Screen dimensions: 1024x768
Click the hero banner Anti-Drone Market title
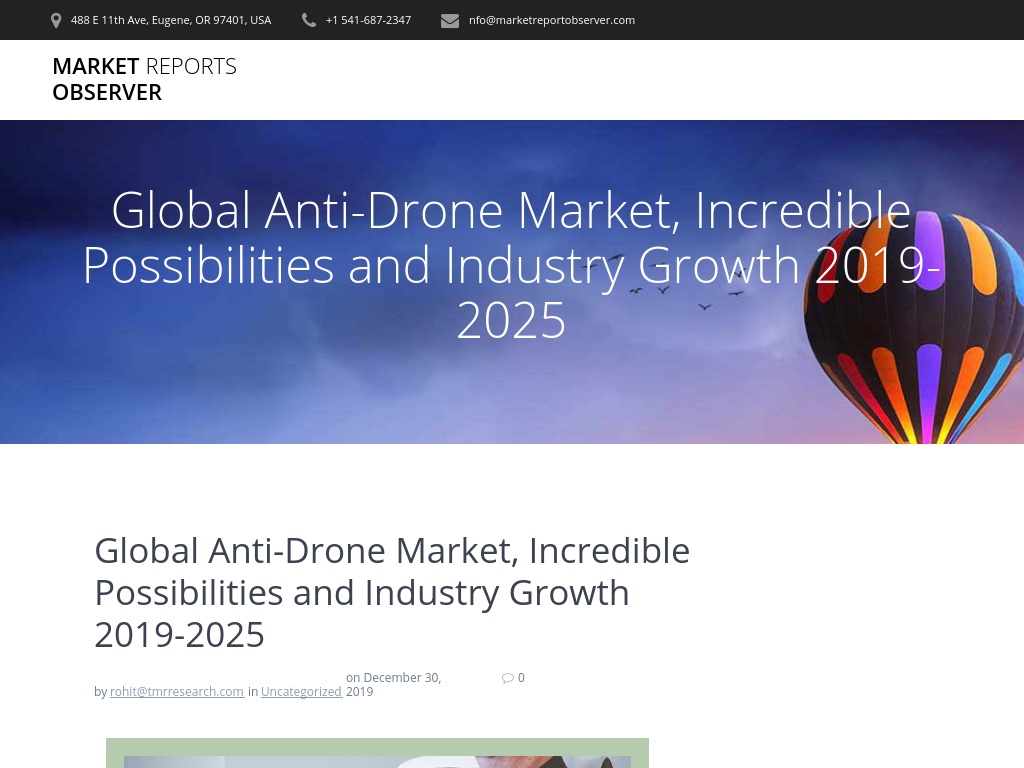point(511,264)
